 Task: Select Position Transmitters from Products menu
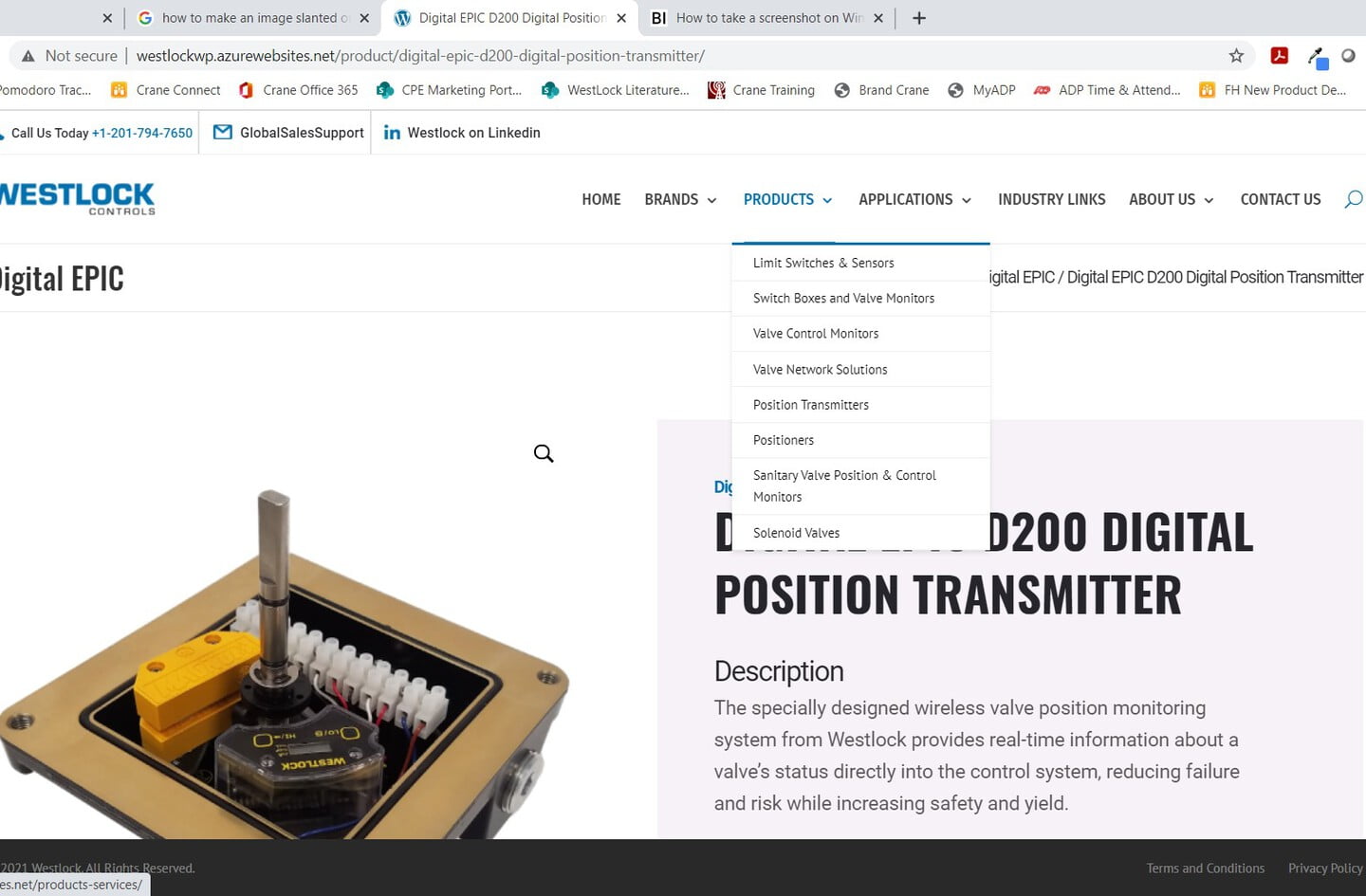coord(810,405)
